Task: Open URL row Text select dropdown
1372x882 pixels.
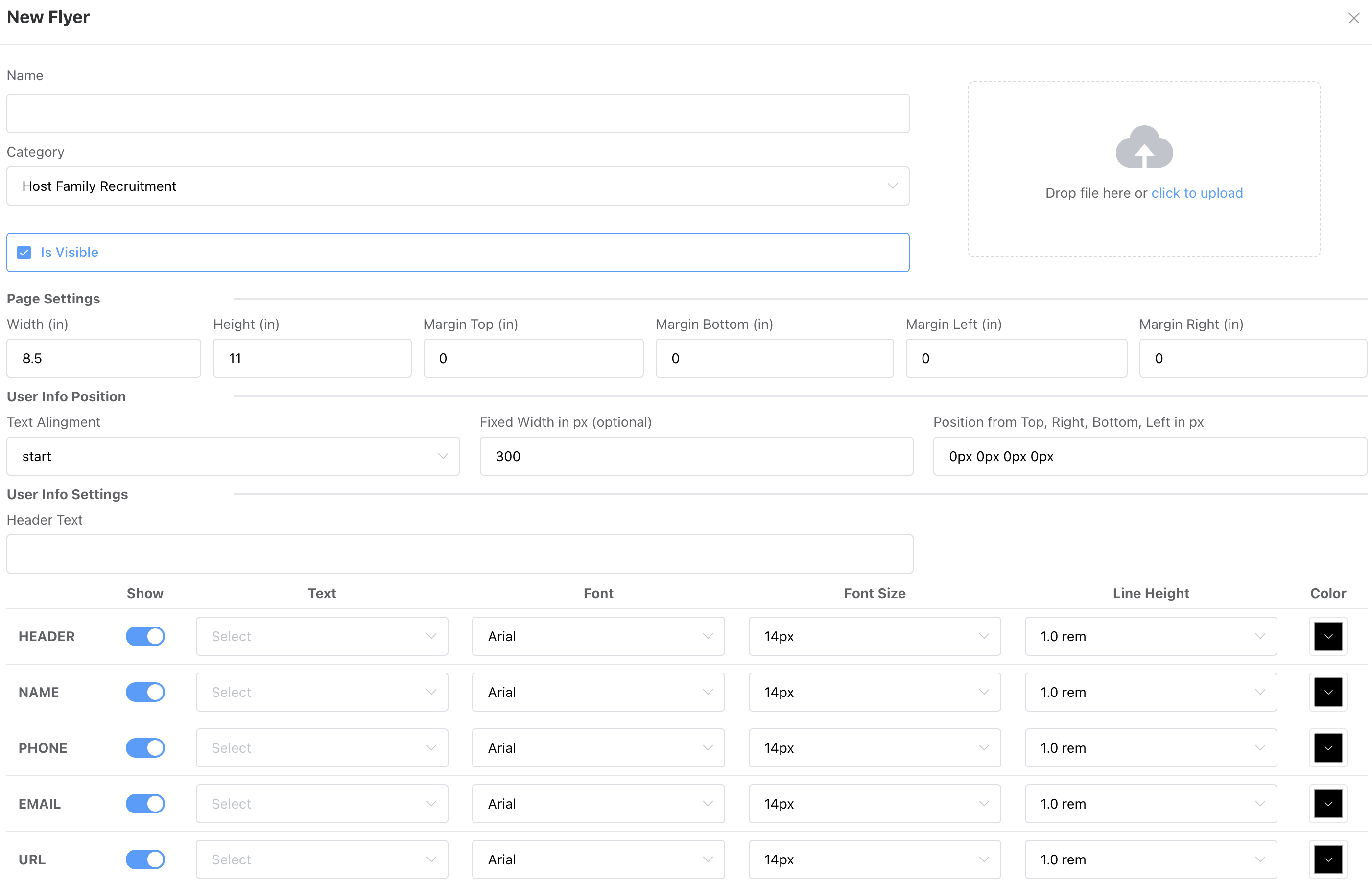Action: [322, 859]
